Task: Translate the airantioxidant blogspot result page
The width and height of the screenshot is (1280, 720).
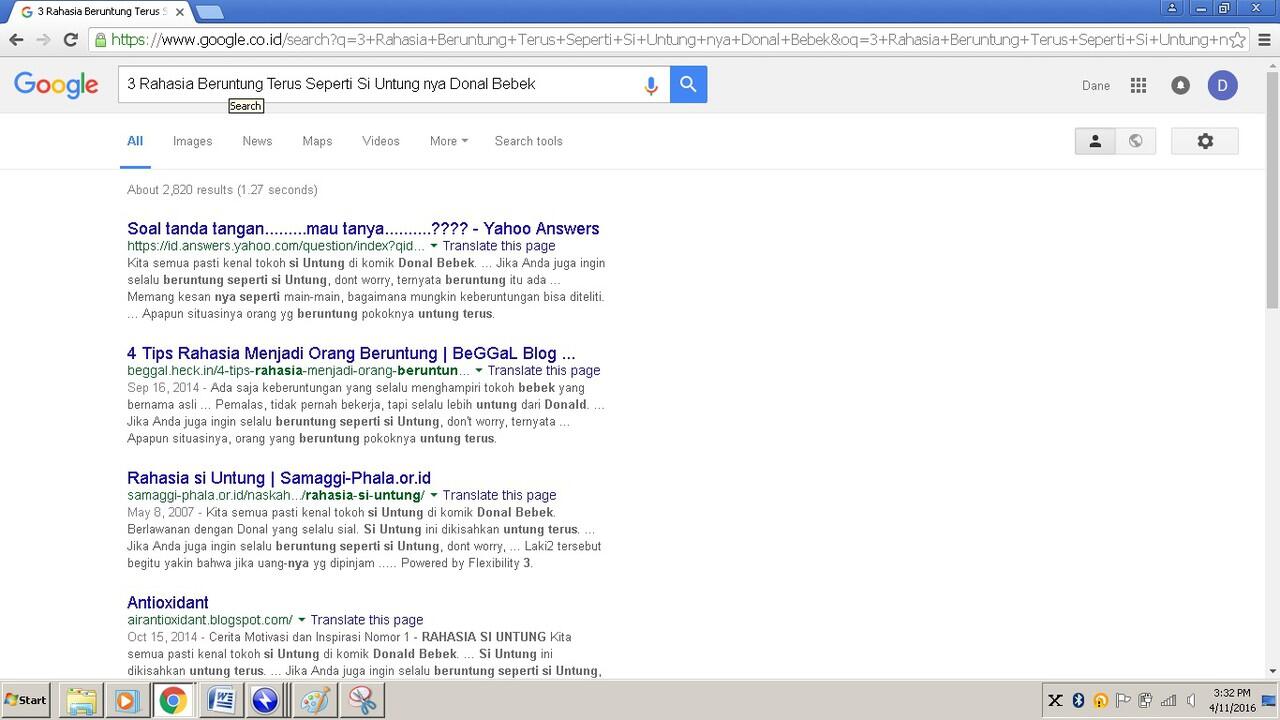Action: (366, 620)
